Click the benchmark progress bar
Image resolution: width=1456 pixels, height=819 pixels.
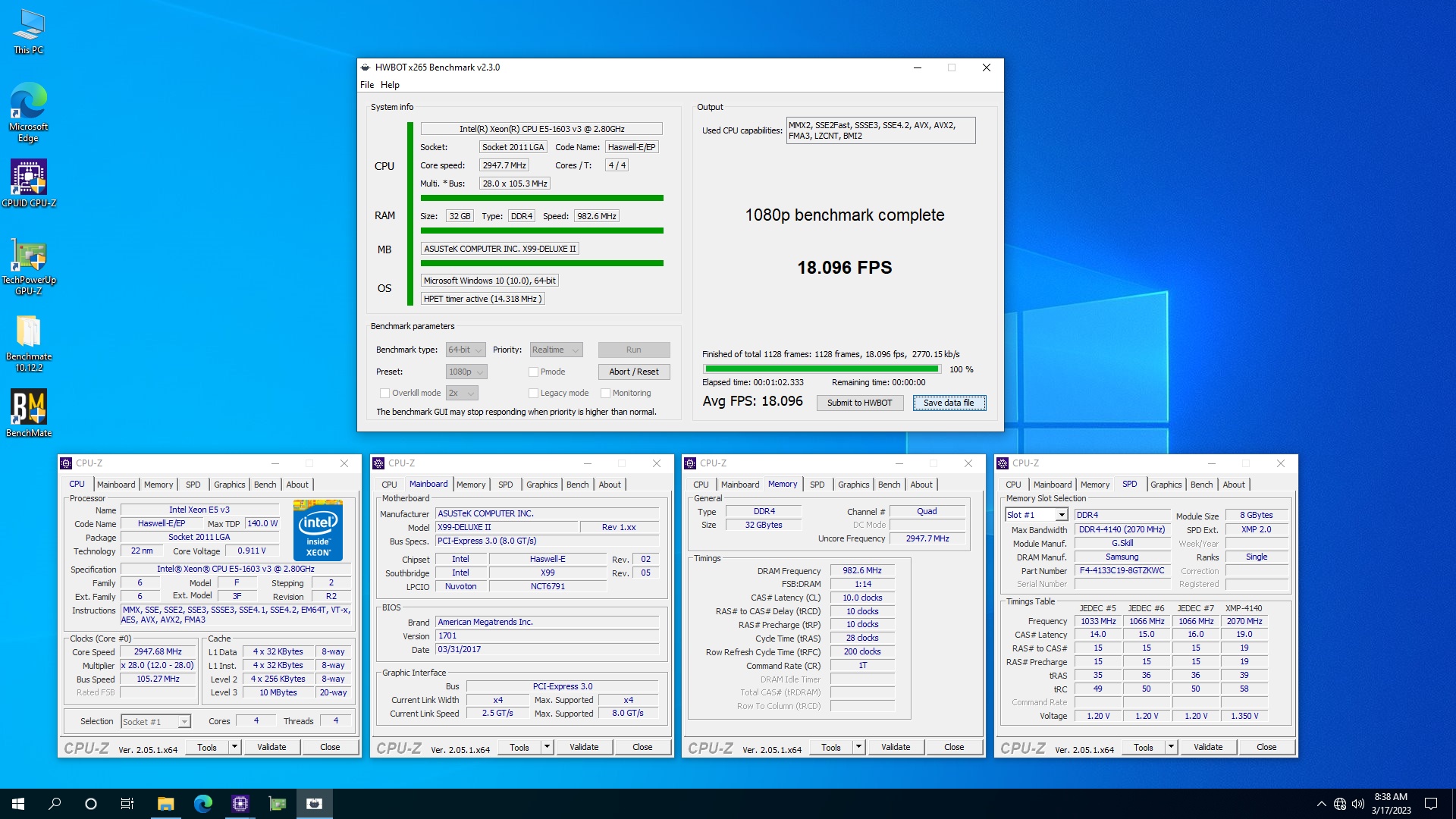[822, 370]
